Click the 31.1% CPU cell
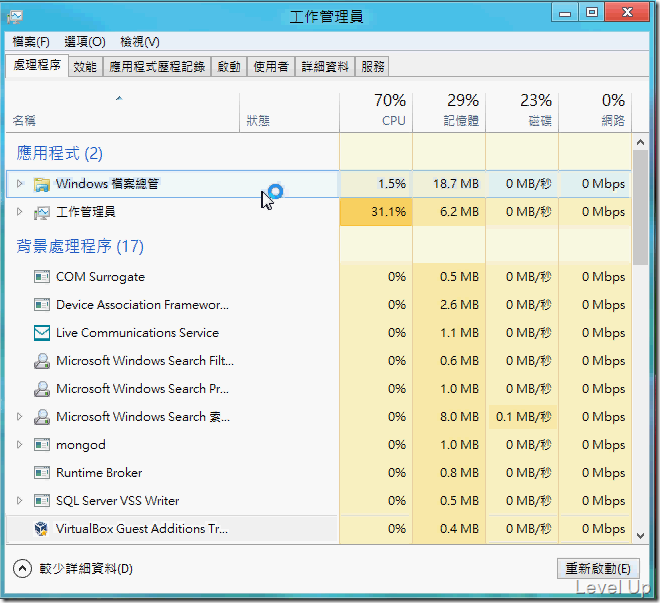Viewport: 660px width, 603px height. point(375,212)
